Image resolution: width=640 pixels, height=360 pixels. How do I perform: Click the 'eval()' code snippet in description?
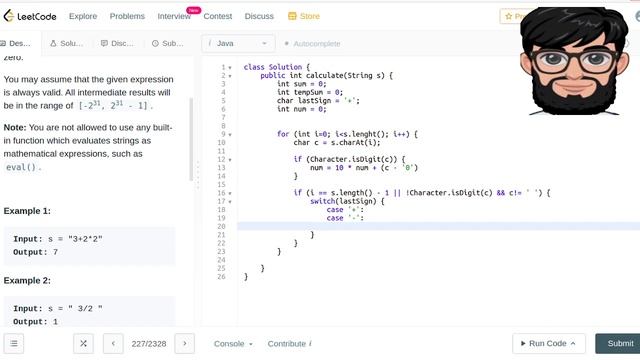click(21, 167)
